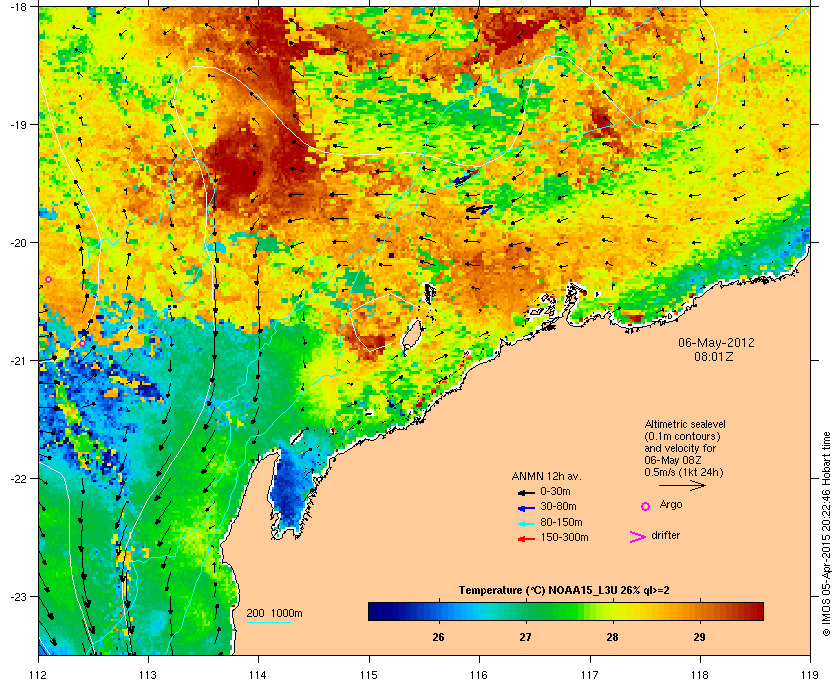This screenshot has height=680, width=840.
Task: Click the latitude axis label '-22'
Action: point(18,479)
